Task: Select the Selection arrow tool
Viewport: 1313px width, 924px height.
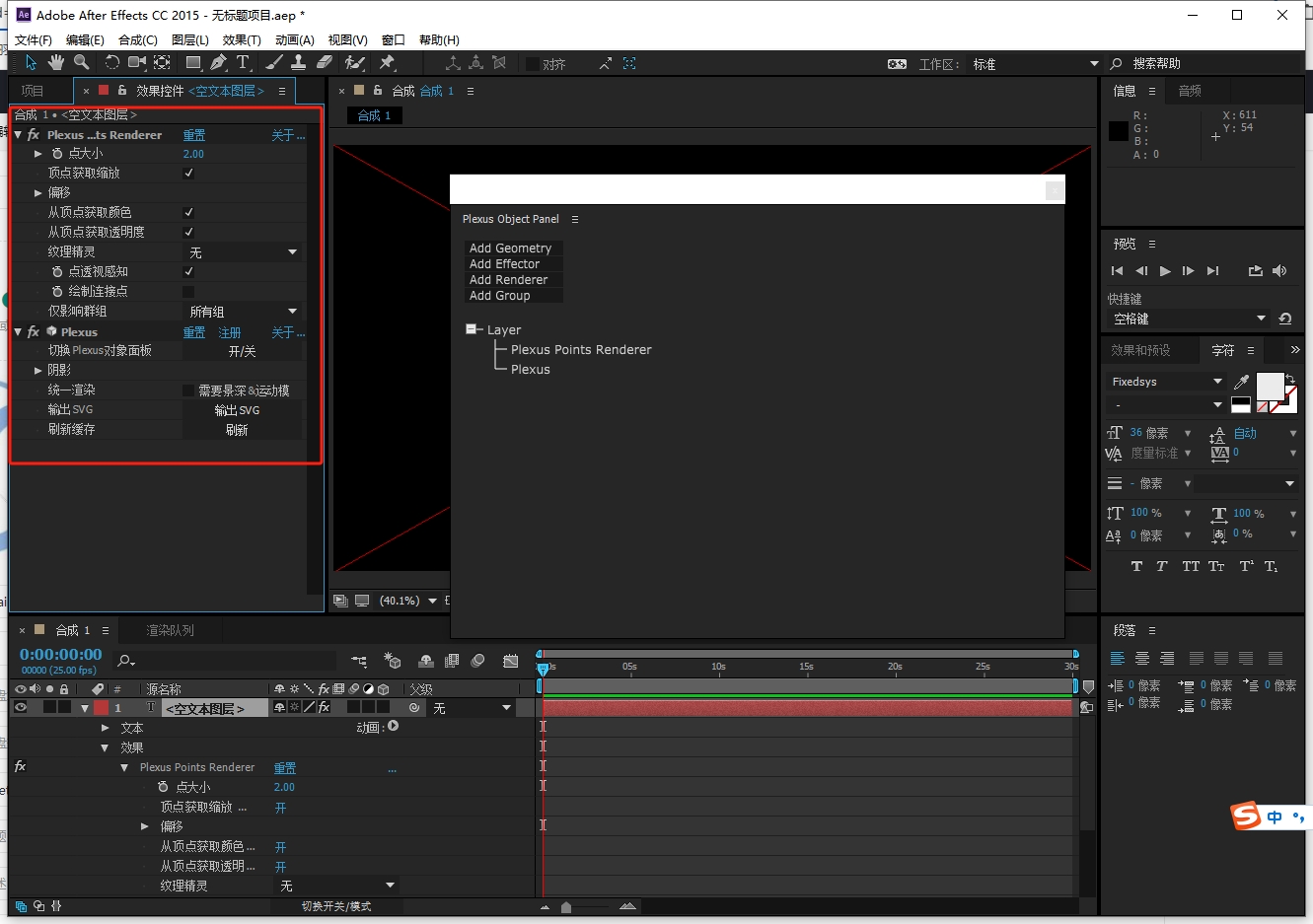Action: click(x=31, y=63)
